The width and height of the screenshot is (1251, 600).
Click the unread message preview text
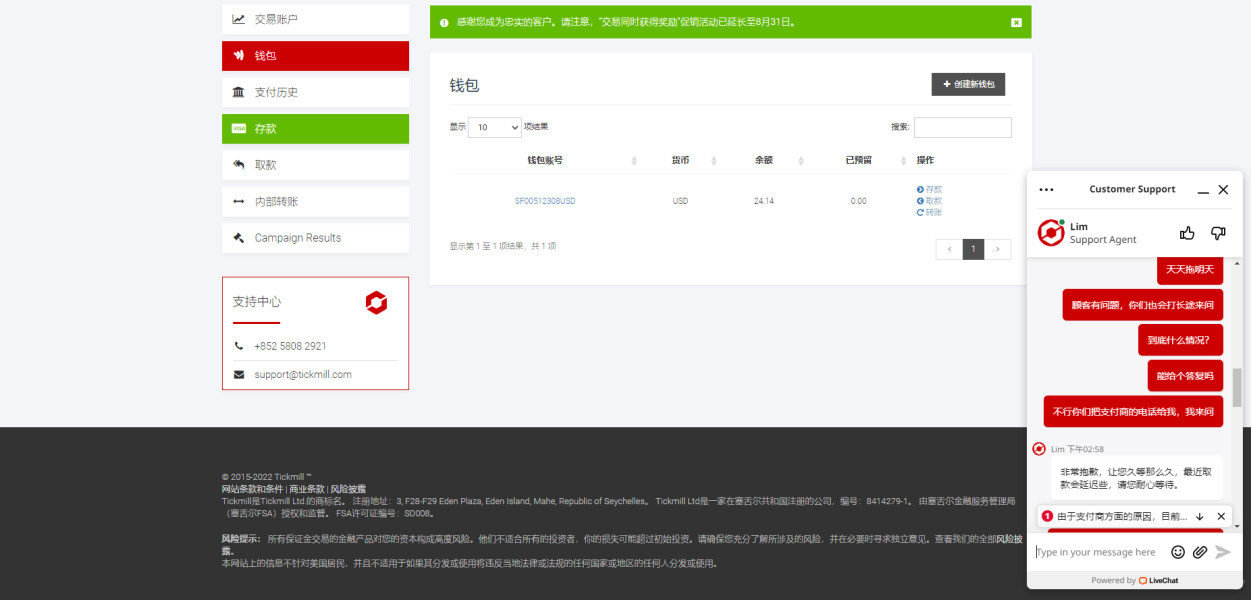pyautogui.click(x=1122, y=516)
